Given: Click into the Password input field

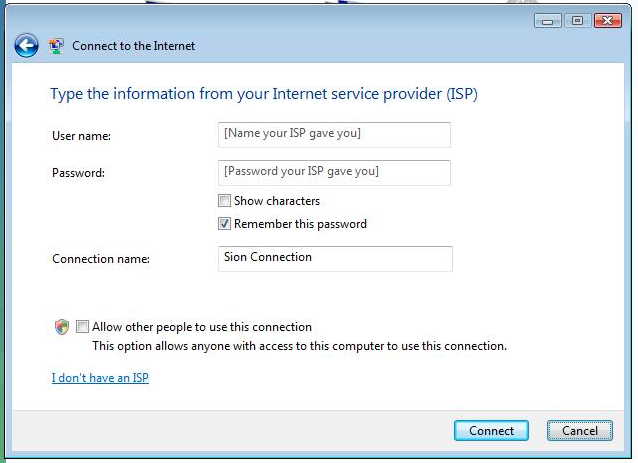Looking at the screenshot, I should tap(334, 173).
